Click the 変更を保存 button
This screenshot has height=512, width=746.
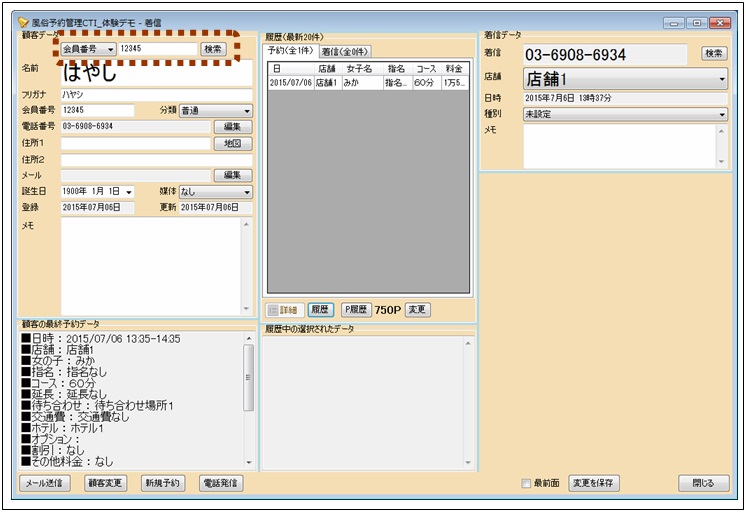click(x=594, y=483)
